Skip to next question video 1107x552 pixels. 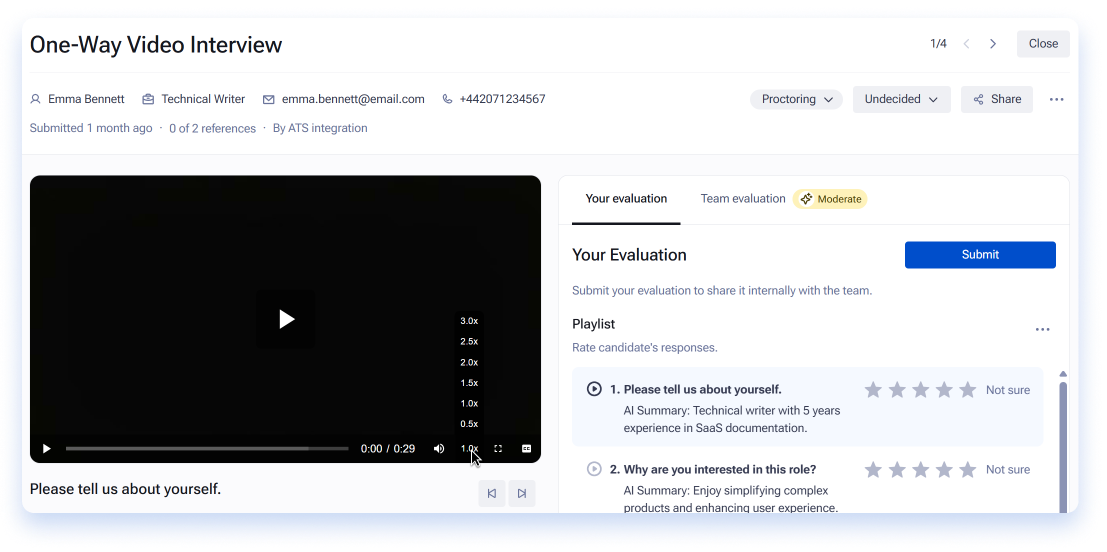(x=522, y=493)
